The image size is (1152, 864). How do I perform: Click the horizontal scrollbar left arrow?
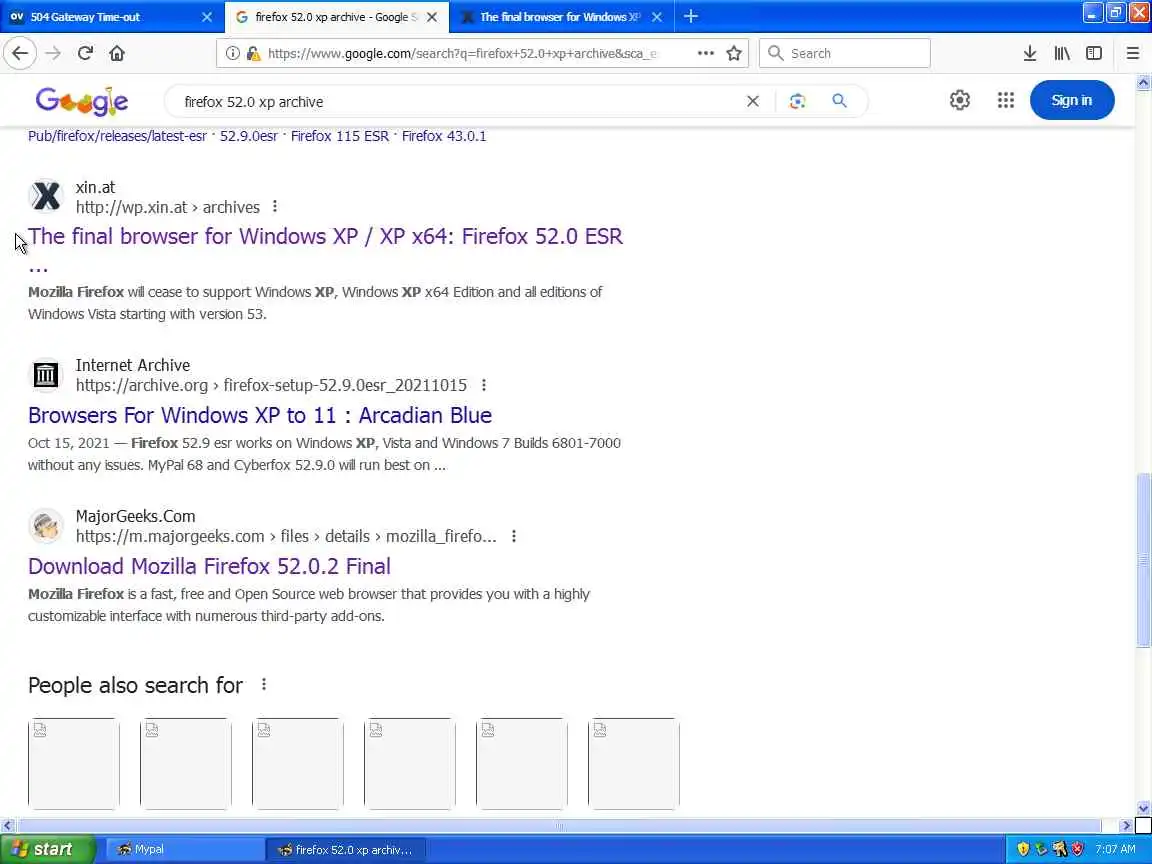pyautogui.click(x=7, y=826)
